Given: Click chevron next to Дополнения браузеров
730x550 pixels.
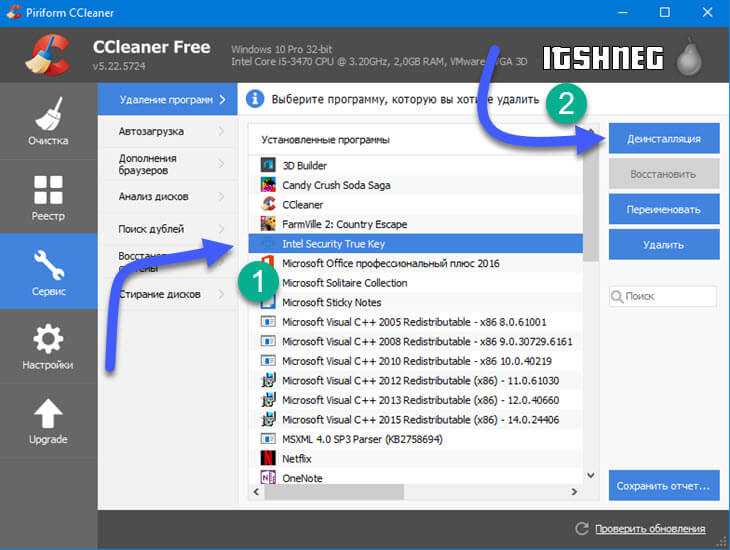Looking at the screenshot, I should point(221,164).
